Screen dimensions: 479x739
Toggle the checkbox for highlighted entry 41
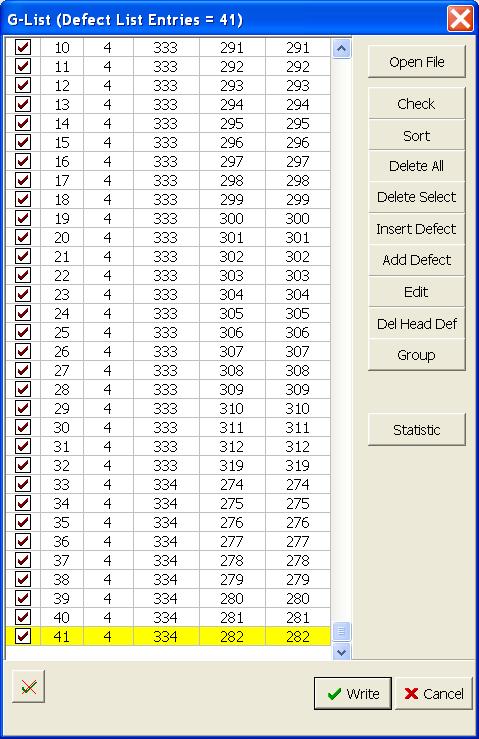[23, 636]
